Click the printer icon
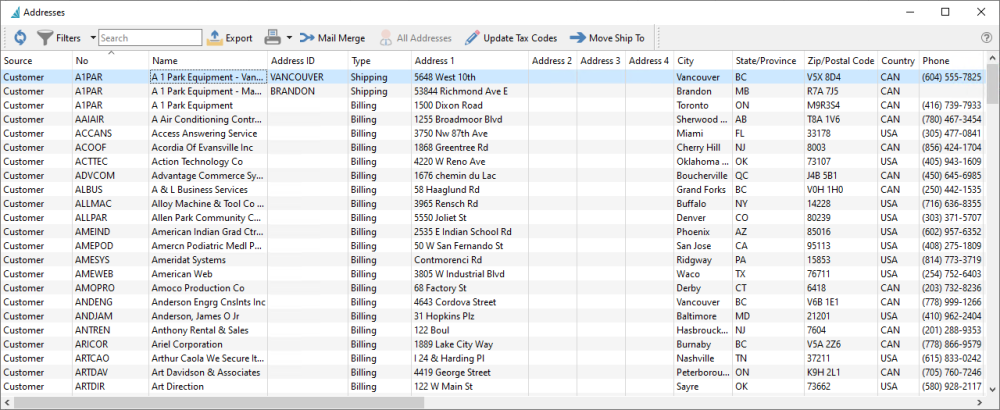 point(273,38)
